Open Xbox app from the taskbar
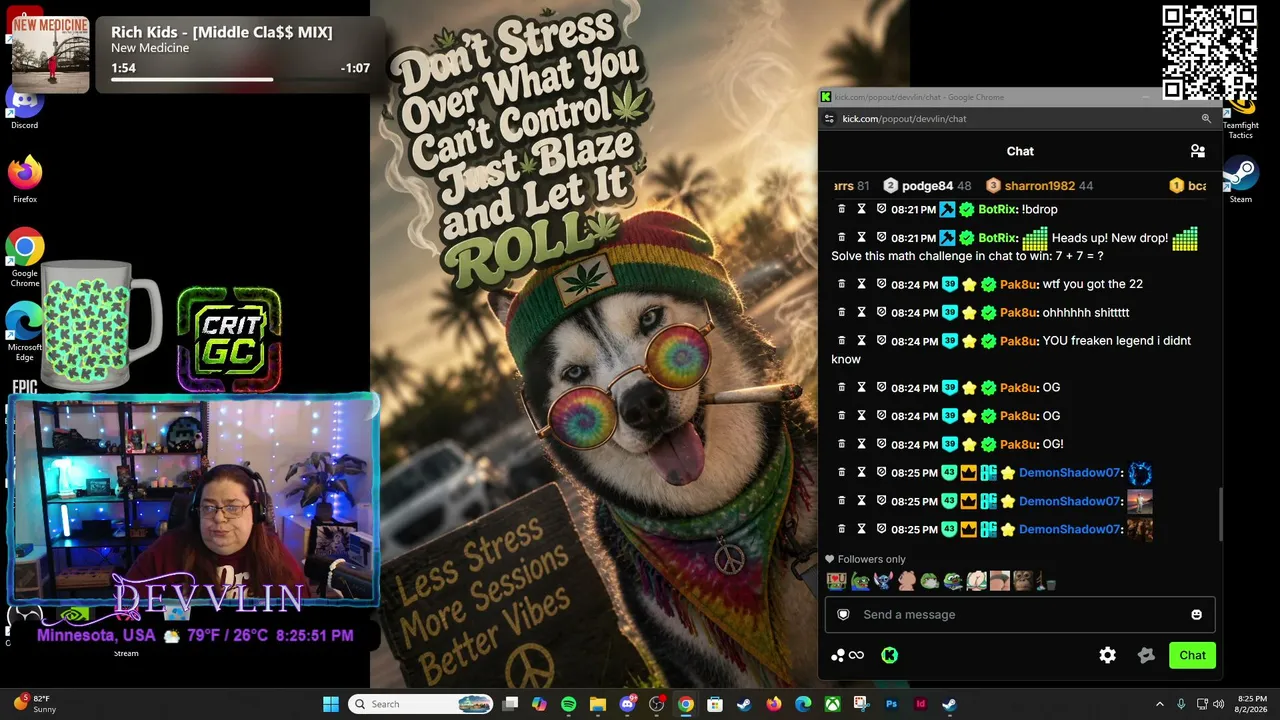 click(832, 704)
